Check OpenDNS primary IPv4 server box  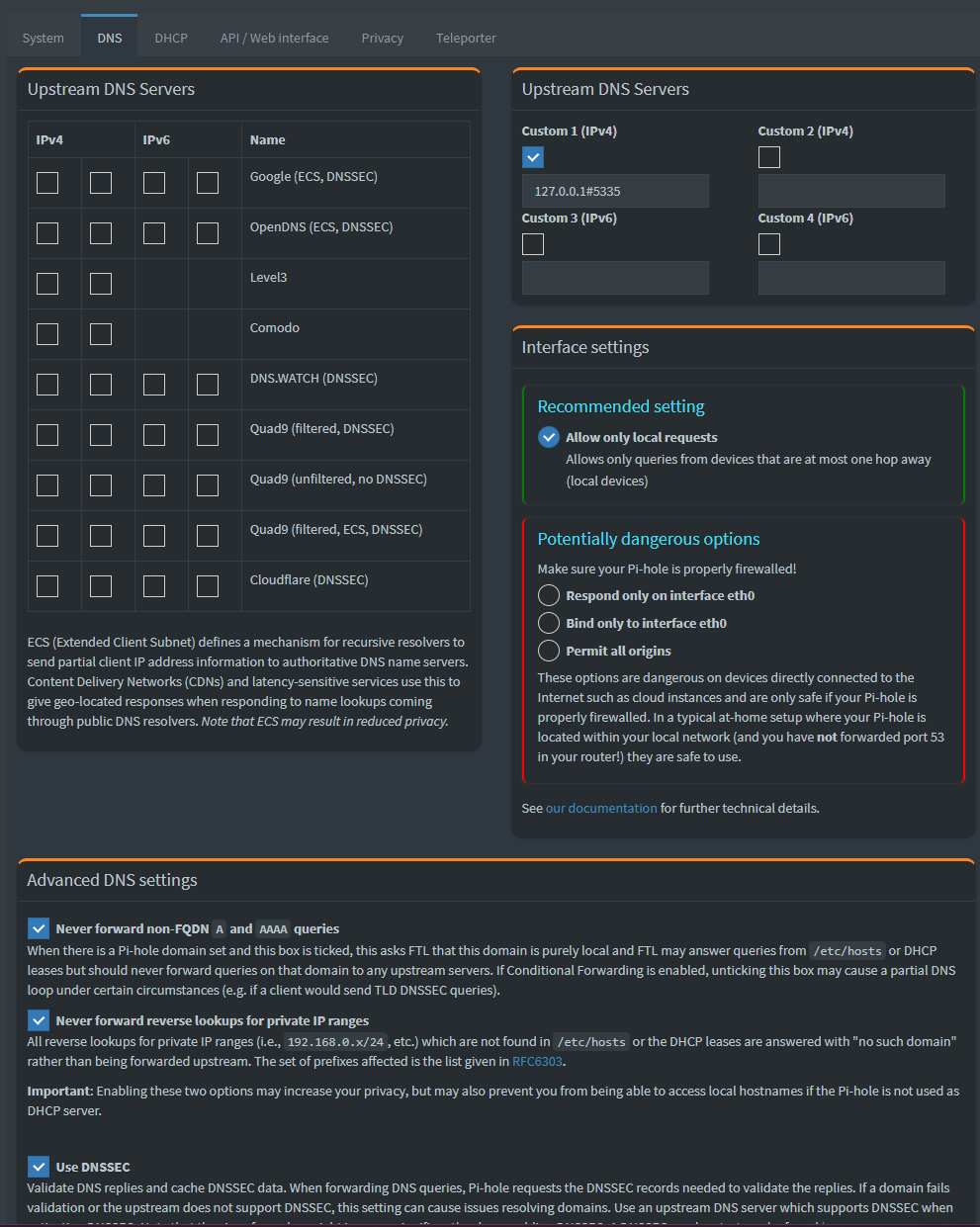click(47, 233)
